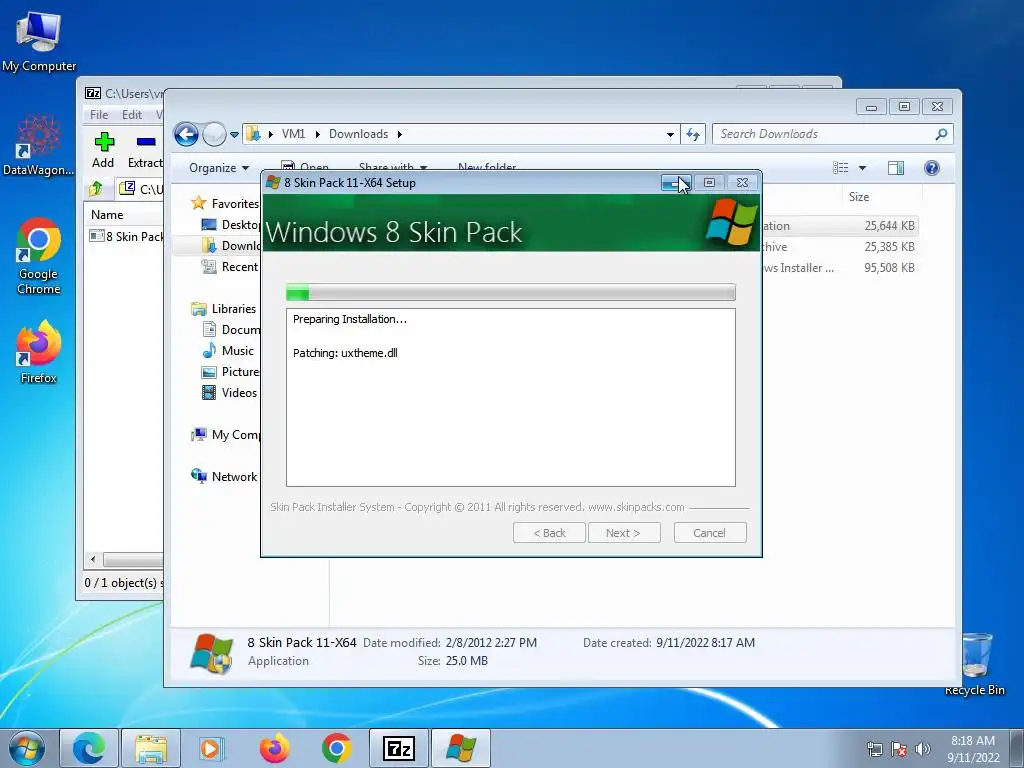1024x768 pixels.
Task: Select 8 Skin Pack file in 7-Zip list
Action: 126,236
